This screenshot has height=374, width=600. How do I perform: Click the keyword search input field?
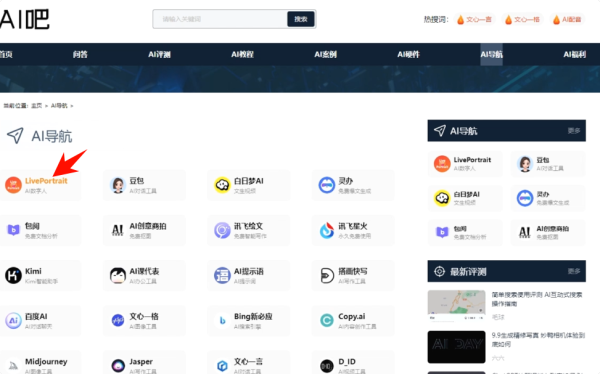click(220, 19)
